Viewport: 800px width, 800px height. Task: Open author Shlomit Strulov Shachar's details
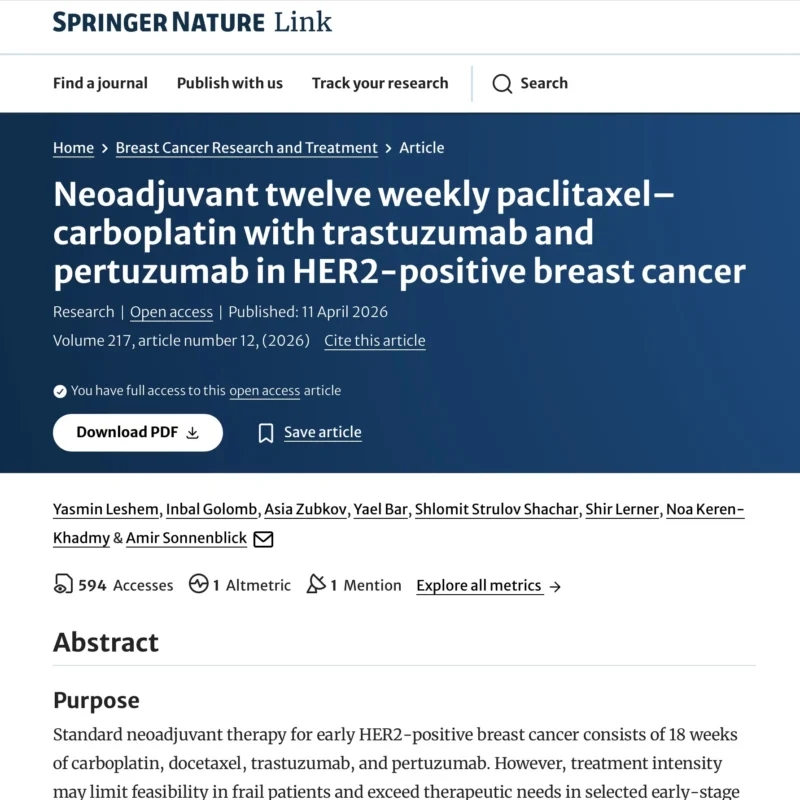[497, 510]
